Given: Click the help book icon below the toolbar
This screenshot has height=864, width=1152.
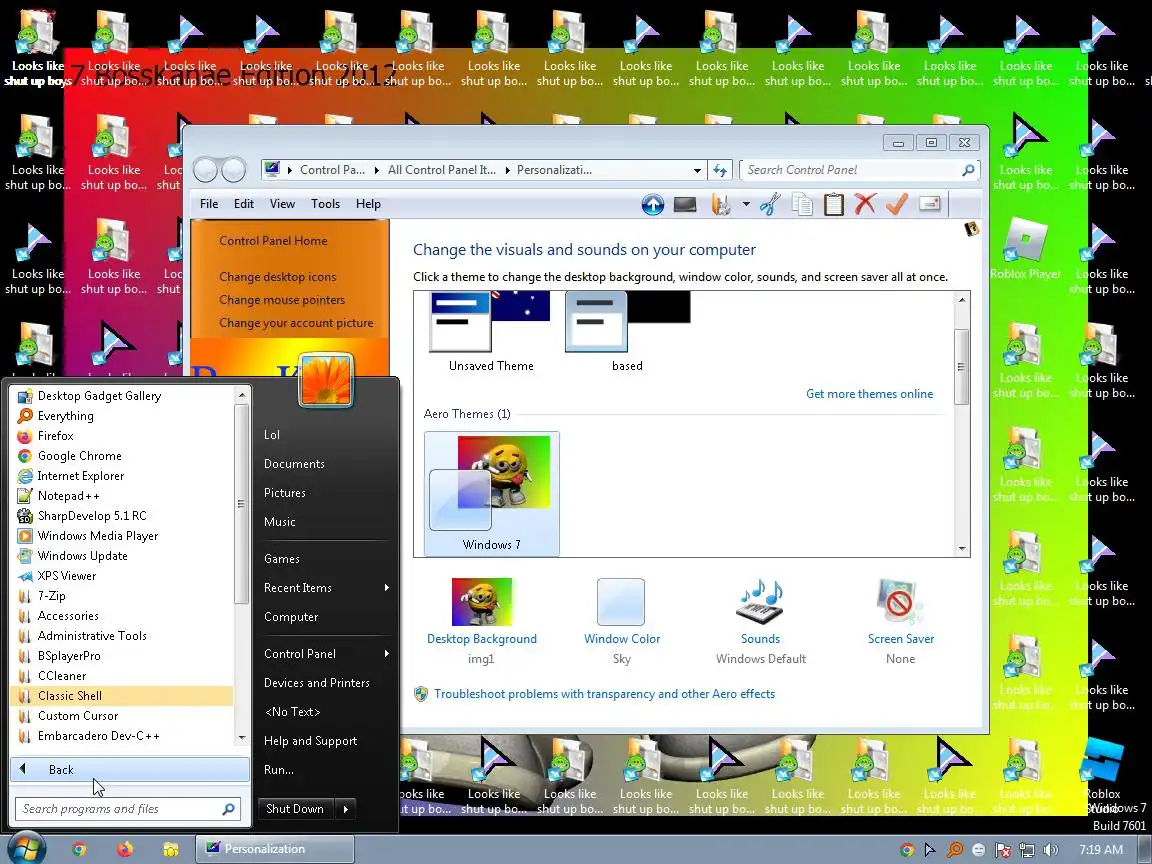Looking at the screenshot, I should 971,229.
